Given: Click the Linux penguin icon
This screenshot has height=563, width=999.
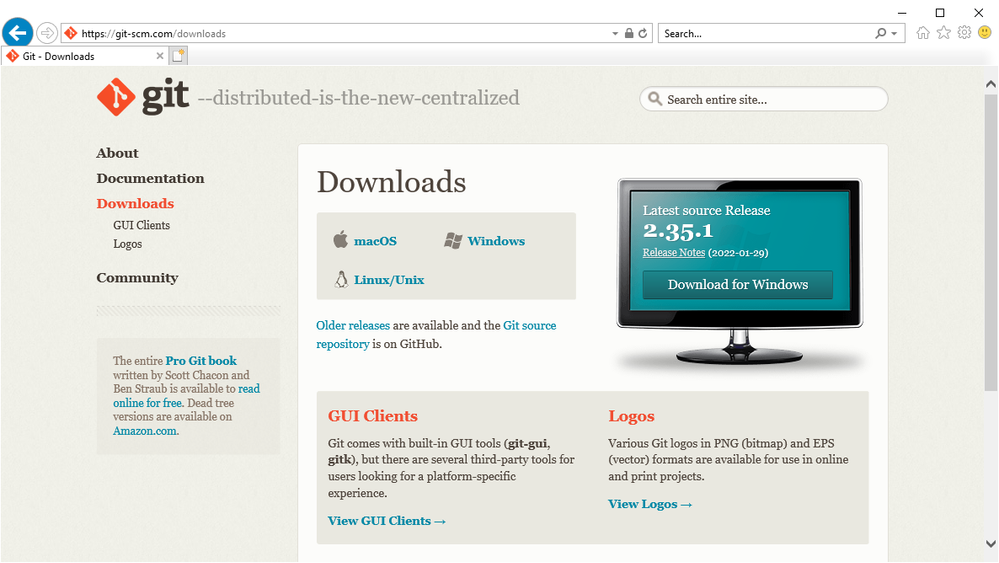Looking at the screenshot, I should coord(341,279).
